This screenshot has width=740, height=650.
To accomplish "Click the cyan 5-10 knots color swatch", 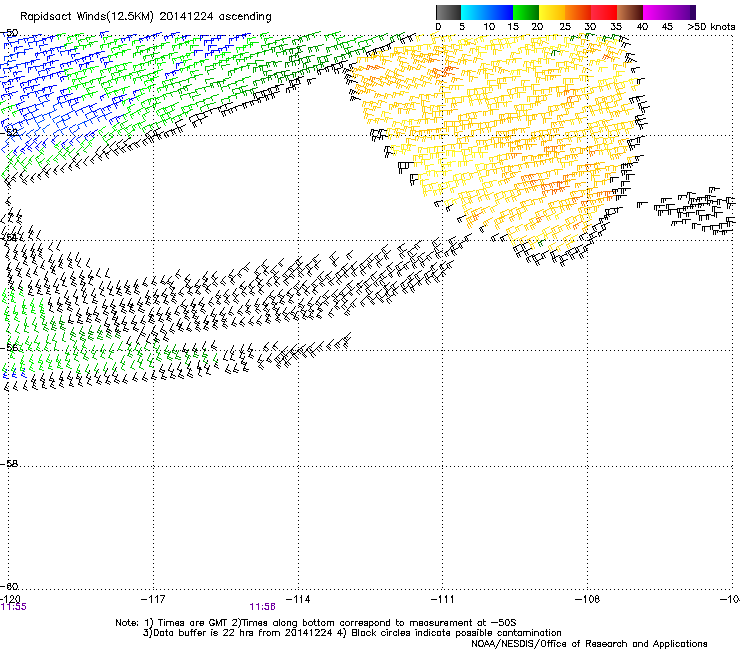I will [x=474, y=12].
